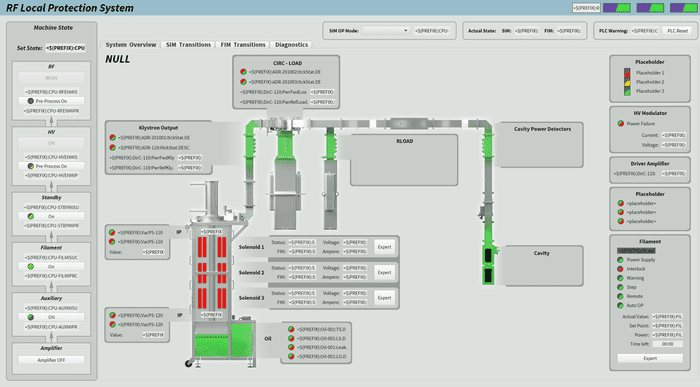Image resolution: width=700 pixels, height=387 pixels.
Task: Toggle the RF Pre-Process On indicator
Action: point(51,101)
